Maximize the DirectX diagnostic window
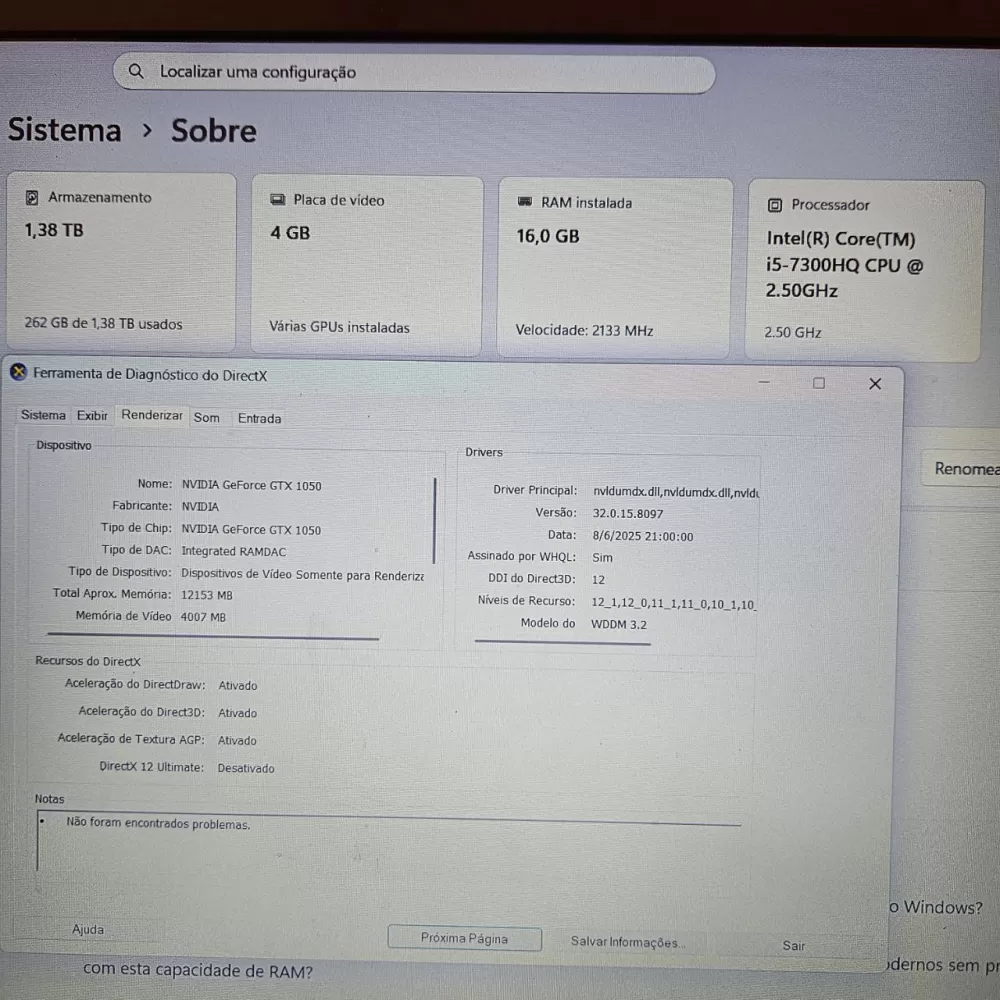1000x1000 pixels. pos(819,383)
